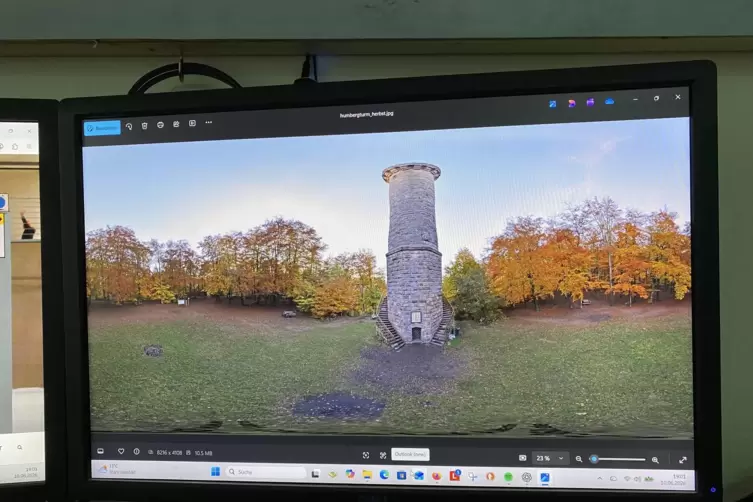Click the actual-size icon left of 23 %
Image resolution: width=753 pixels, height=502 pixels.
pyautogui.click(x=522, y=458)
